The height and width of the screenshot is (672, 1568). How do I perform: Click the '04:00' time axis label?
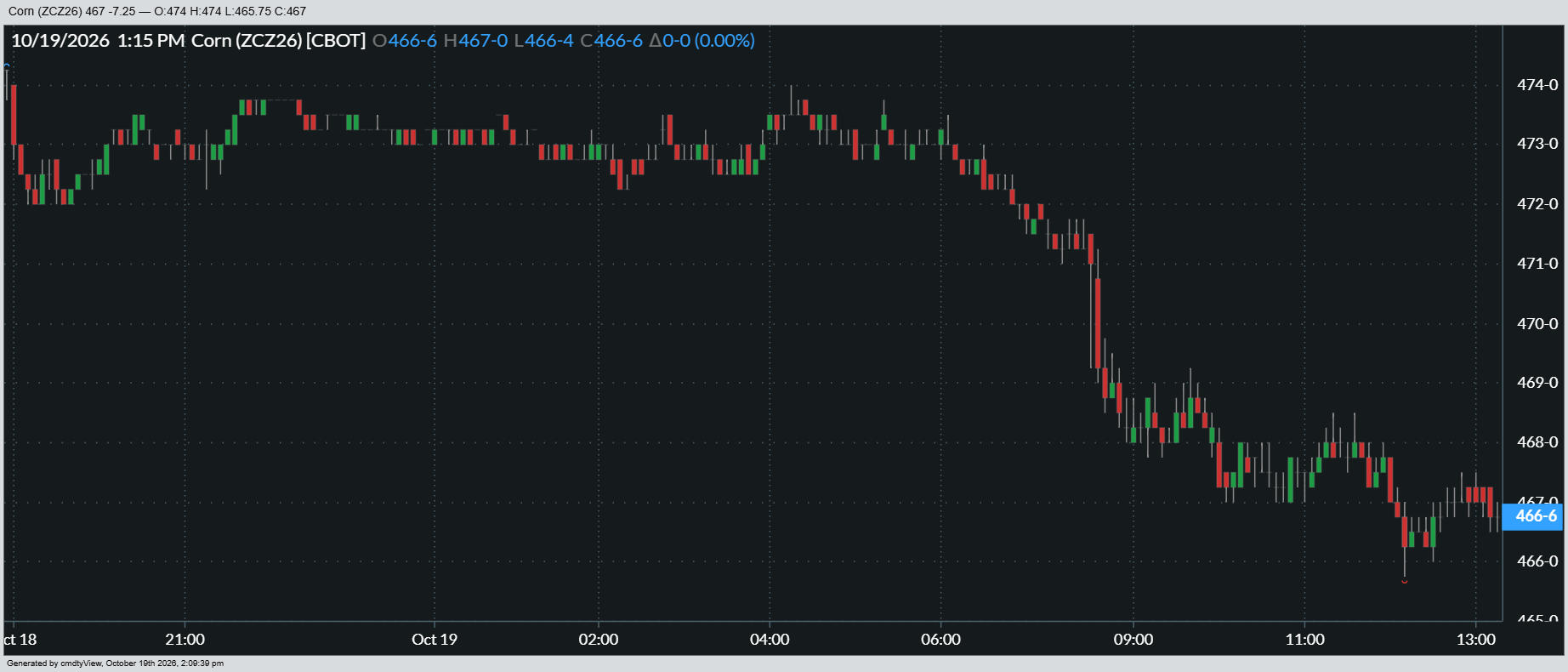click(x=770, y=640)
